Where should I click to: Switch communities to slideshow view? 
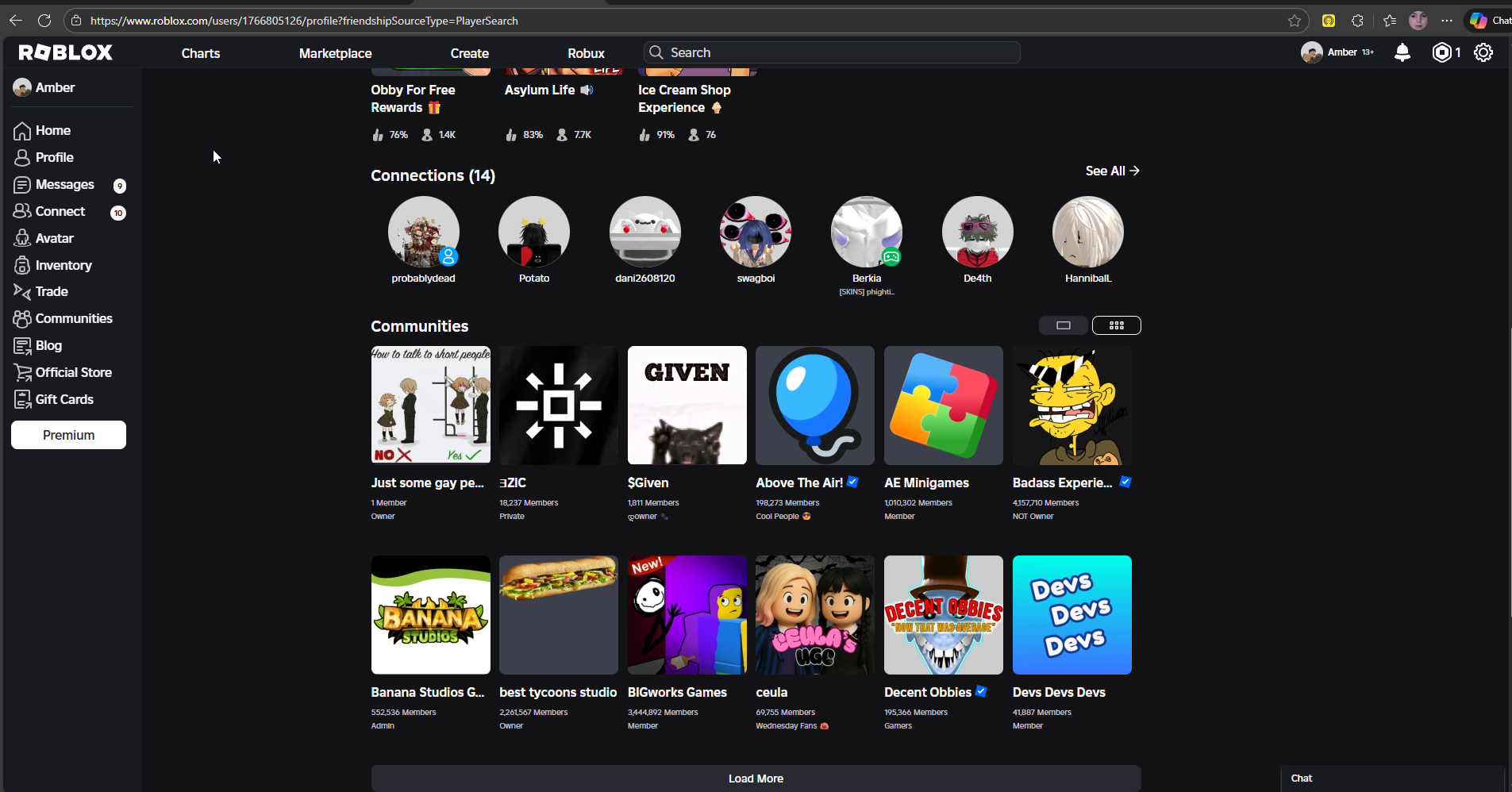pyautogui.click(x=1064, y=325)
